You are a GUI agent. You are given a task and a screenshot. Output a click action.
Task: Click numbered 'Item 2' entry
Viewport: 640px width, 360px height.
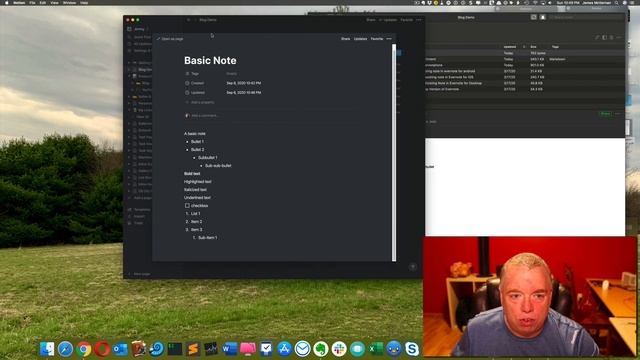(x=196, y=222)
